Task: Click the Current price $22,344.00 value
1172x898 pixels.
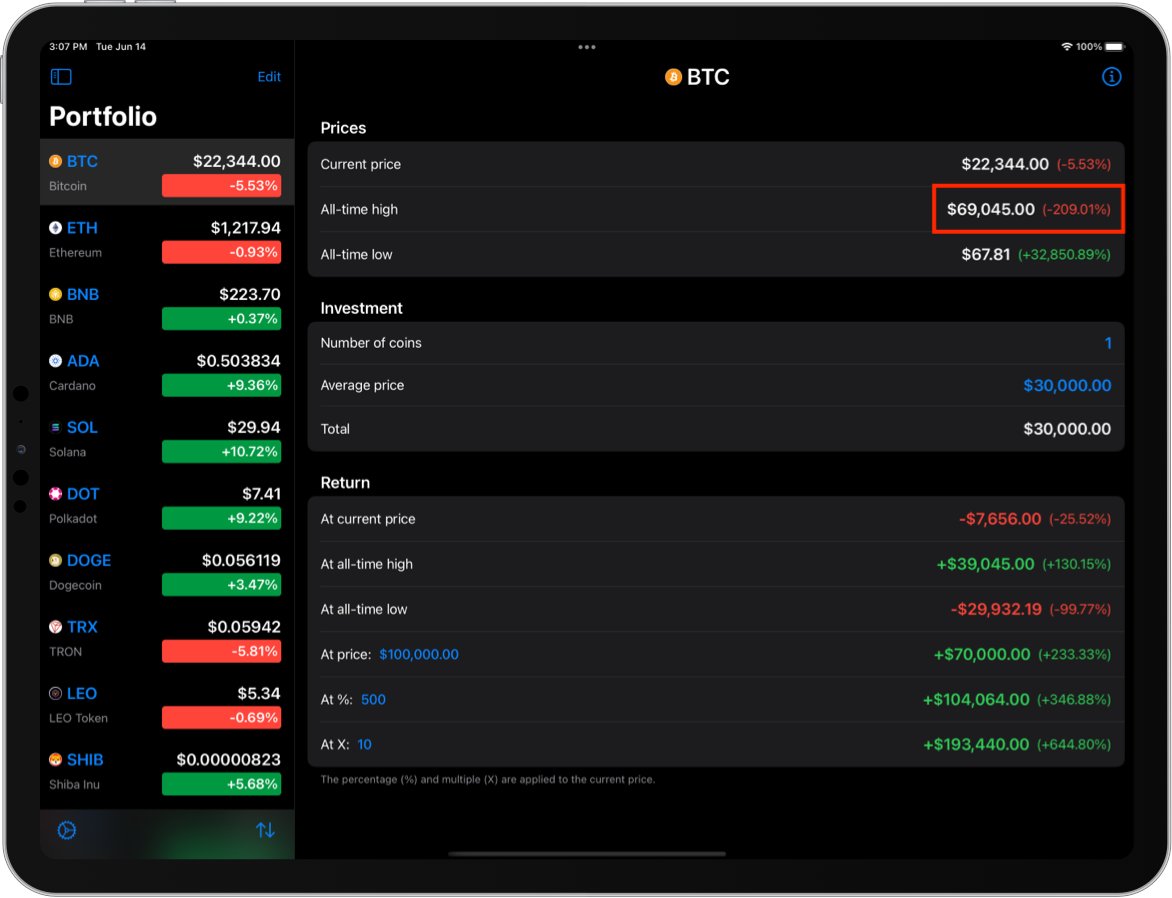Action: point(1005,164)
